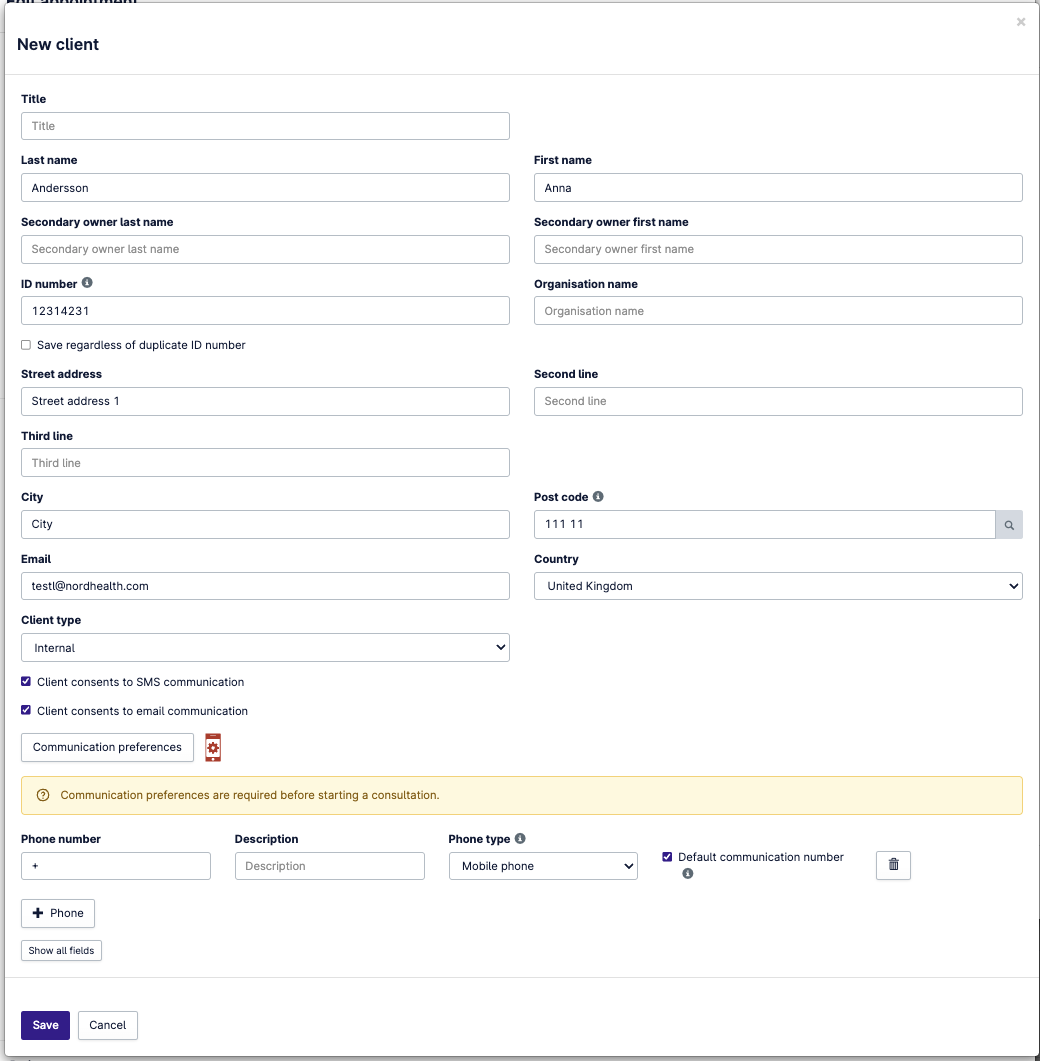
Task: Expand the Phone type dropdown
Action: (542, 866)
